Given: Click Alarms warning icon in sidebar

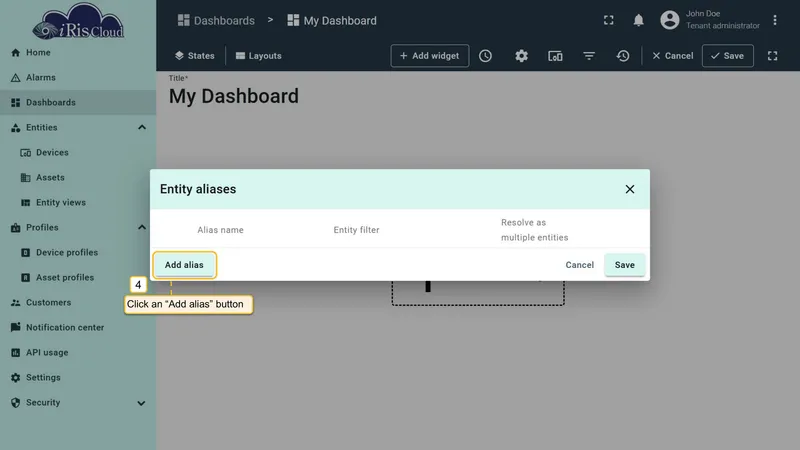Looking at the screenshot, I should (x=15, y=78).
